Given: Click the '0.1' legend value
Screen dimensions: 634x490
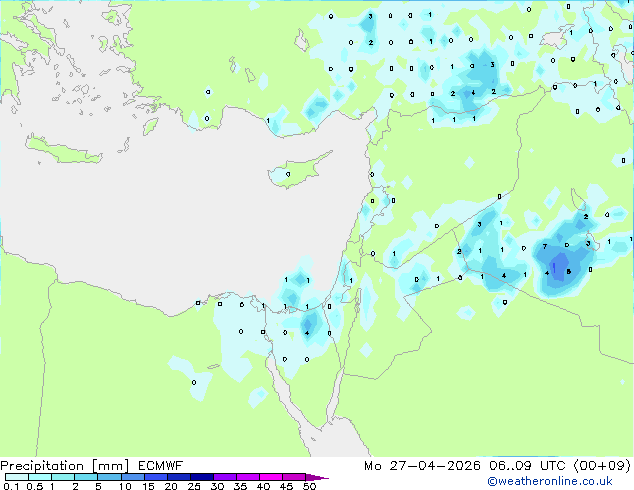Looking at the screenshot, I should (10, 486).
